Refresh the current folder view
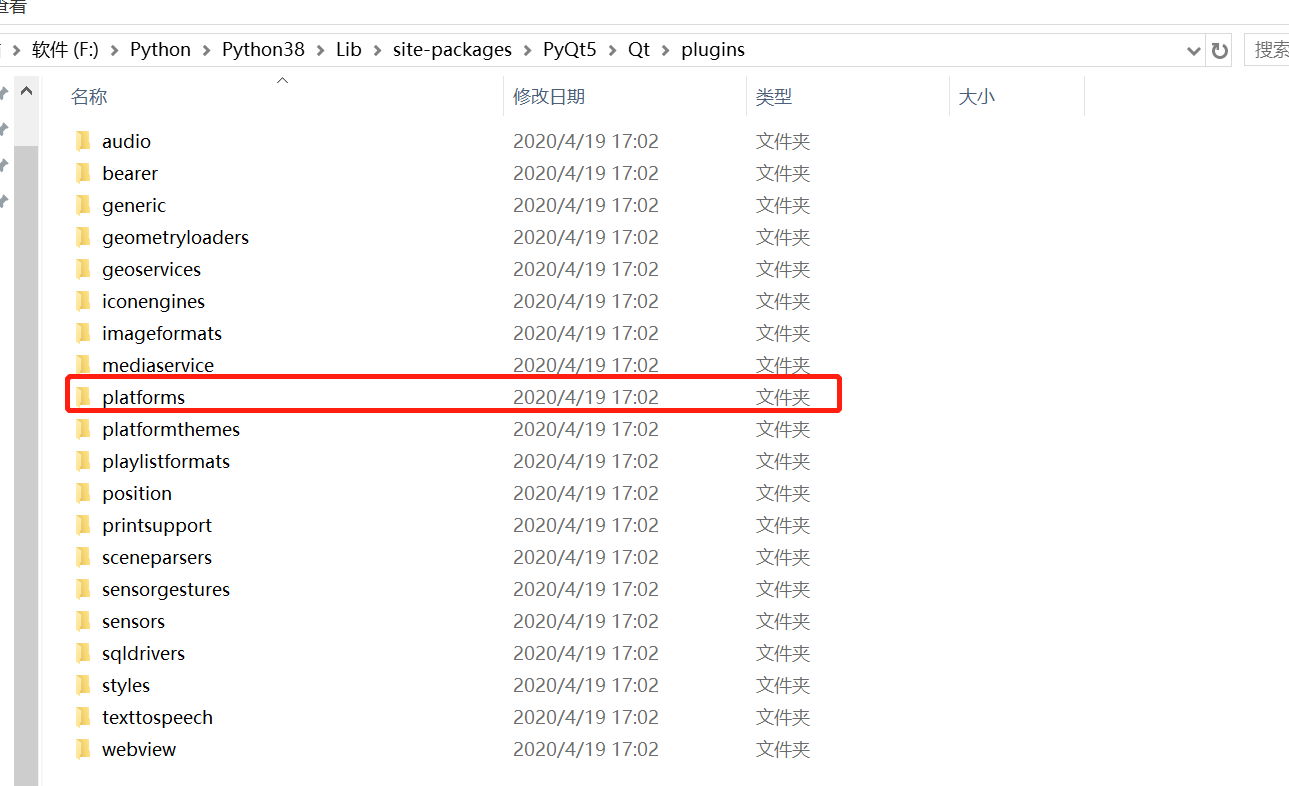 click(1219, 50)
